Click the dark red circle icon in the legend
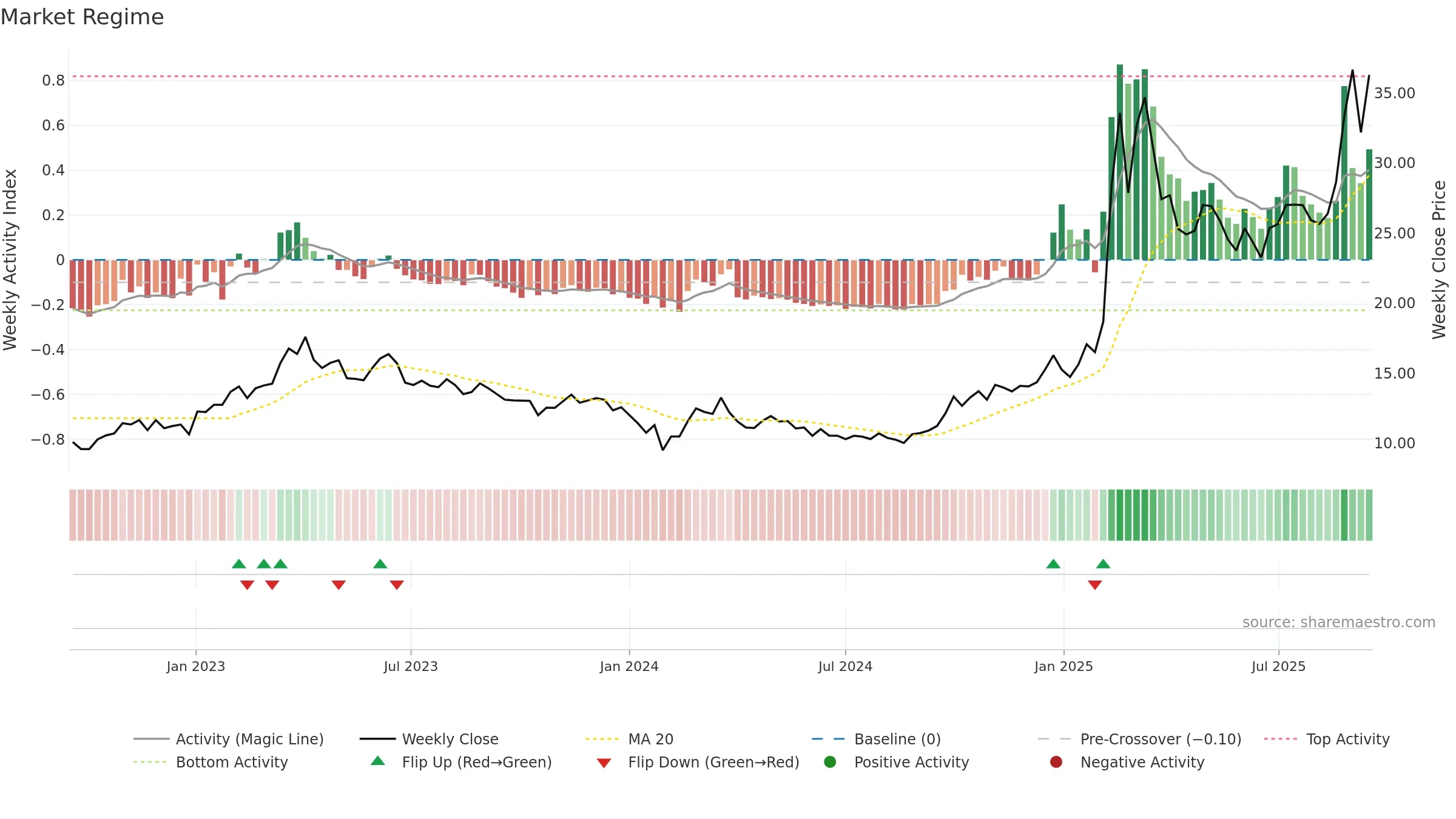1456x819 pixels. 1056,761
